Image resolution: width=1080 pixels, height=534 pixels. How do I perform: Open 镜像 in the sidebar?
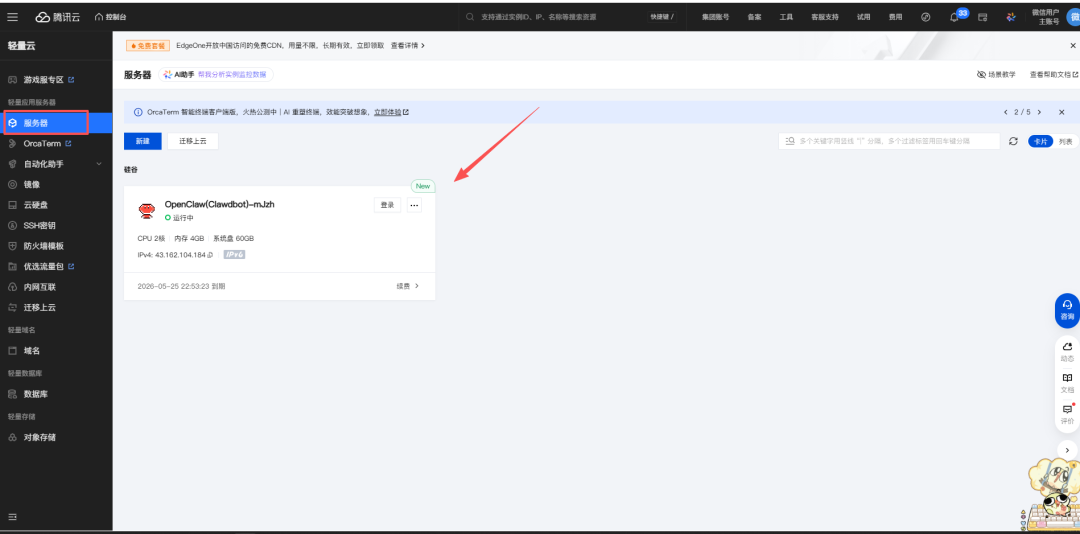coord(32,185)
